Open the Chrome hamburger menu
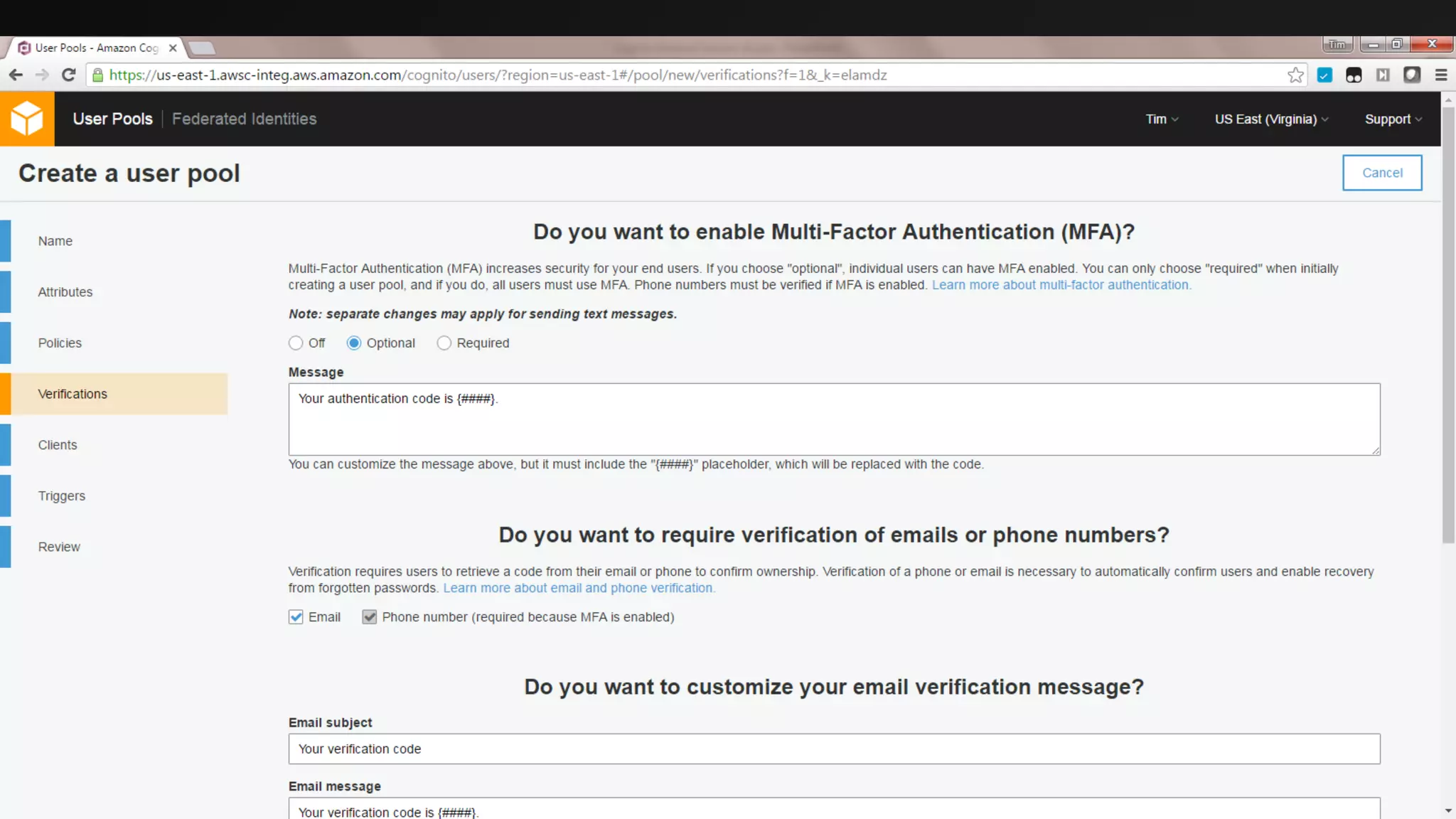The height and width of the screenshot is (819, 1456). pos(1441,75)
